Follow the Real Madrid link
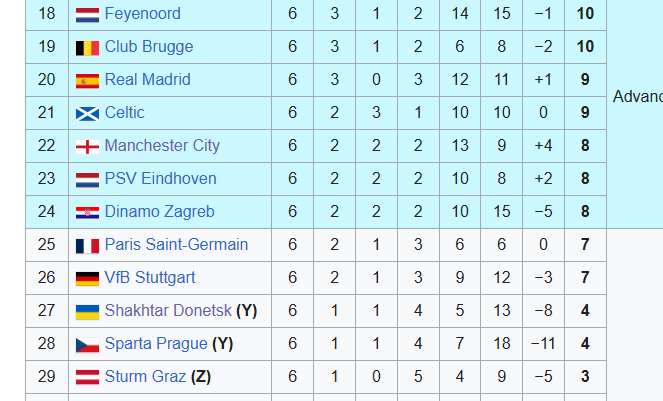The width and height of the screenshot is (663, 401). click(148, 80)
